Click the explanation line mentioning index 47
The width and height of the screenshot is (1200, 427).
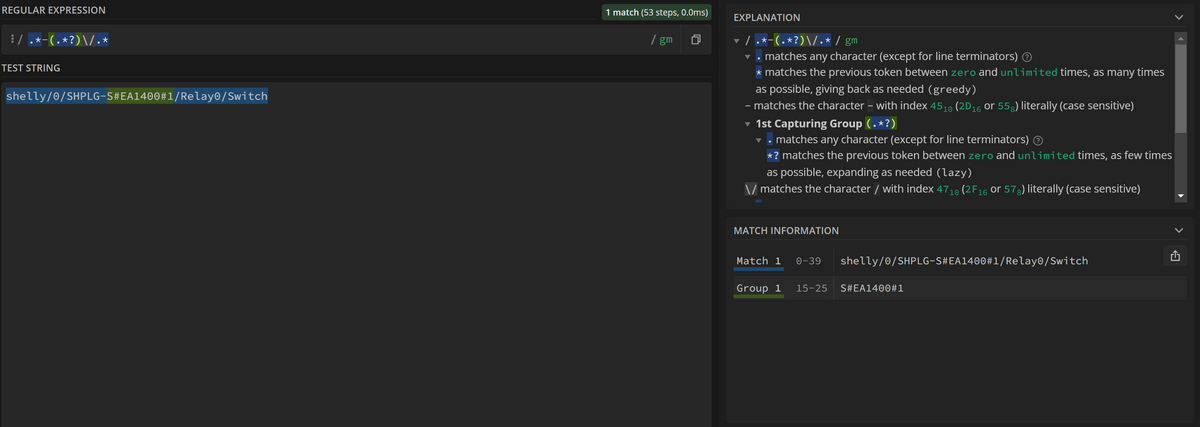pos(942,189)
